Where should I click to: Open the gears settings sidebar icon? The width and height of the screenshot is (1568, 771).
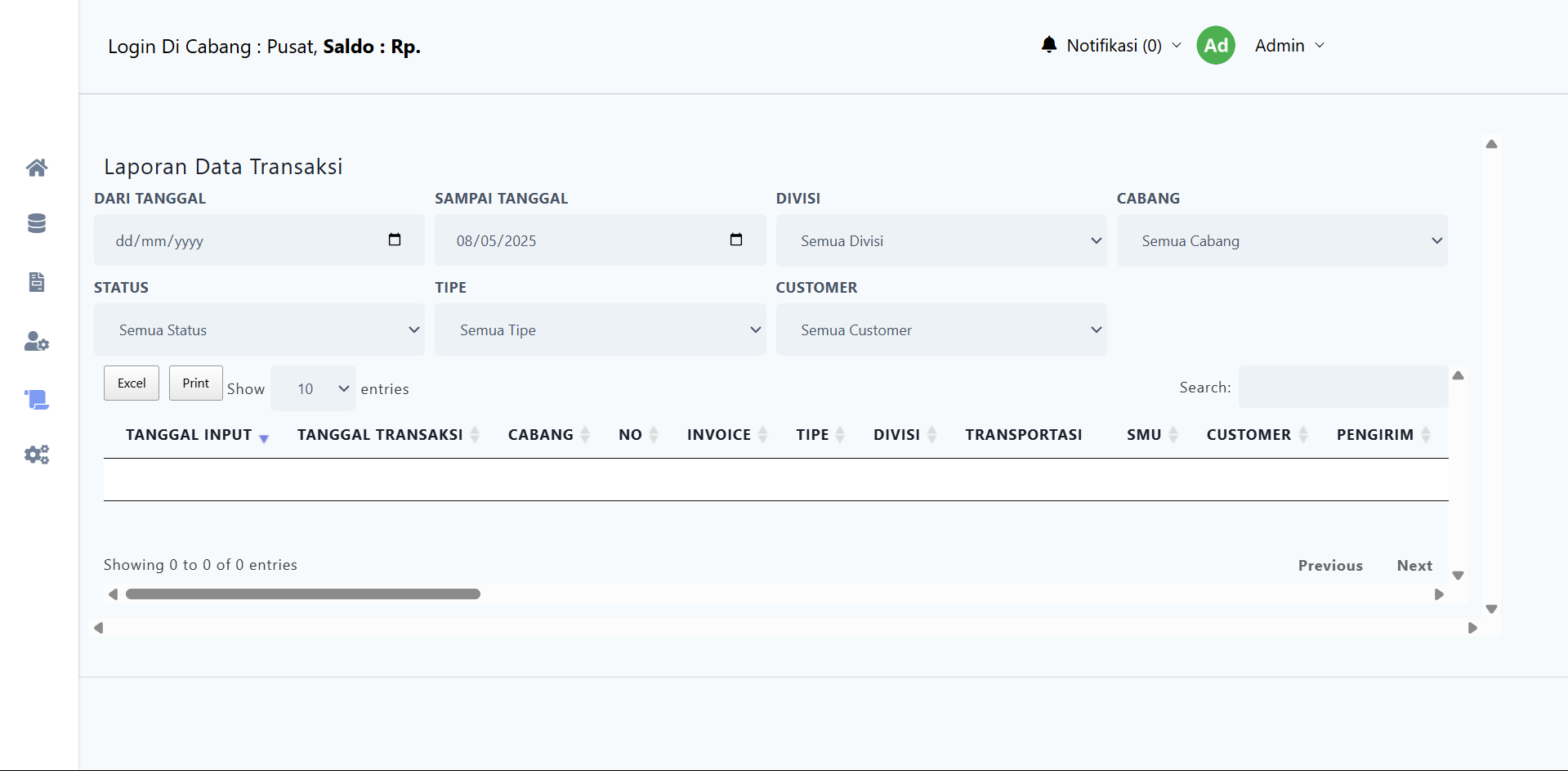click(x=37, y=455)
